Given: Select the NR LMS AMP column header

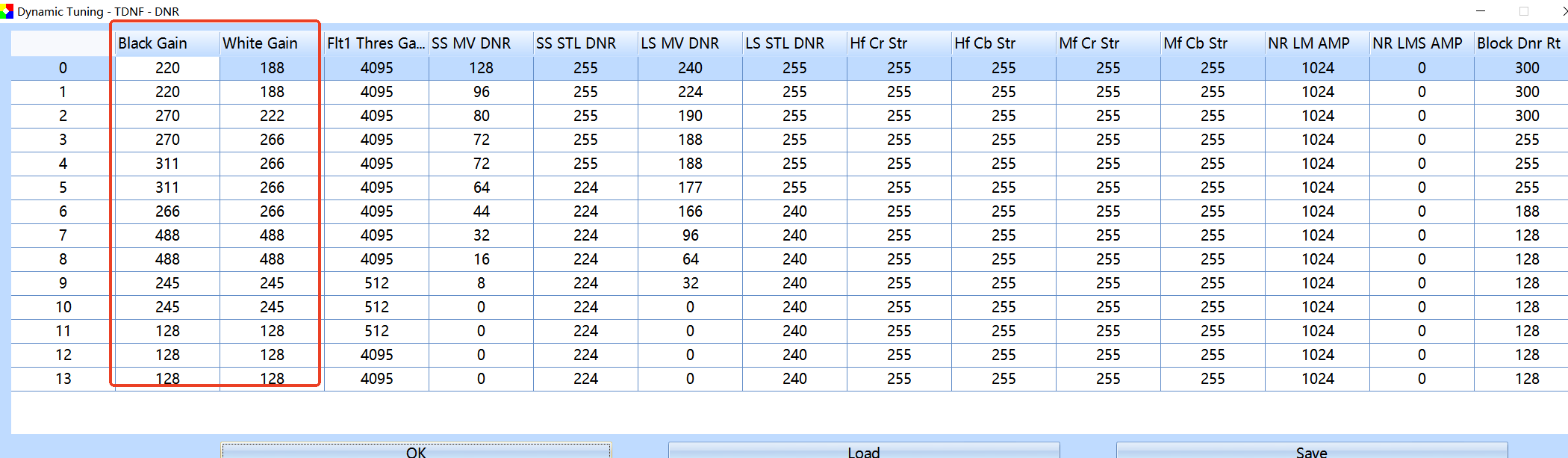Looking at the screenshot, I should [x=1422, y=43].
